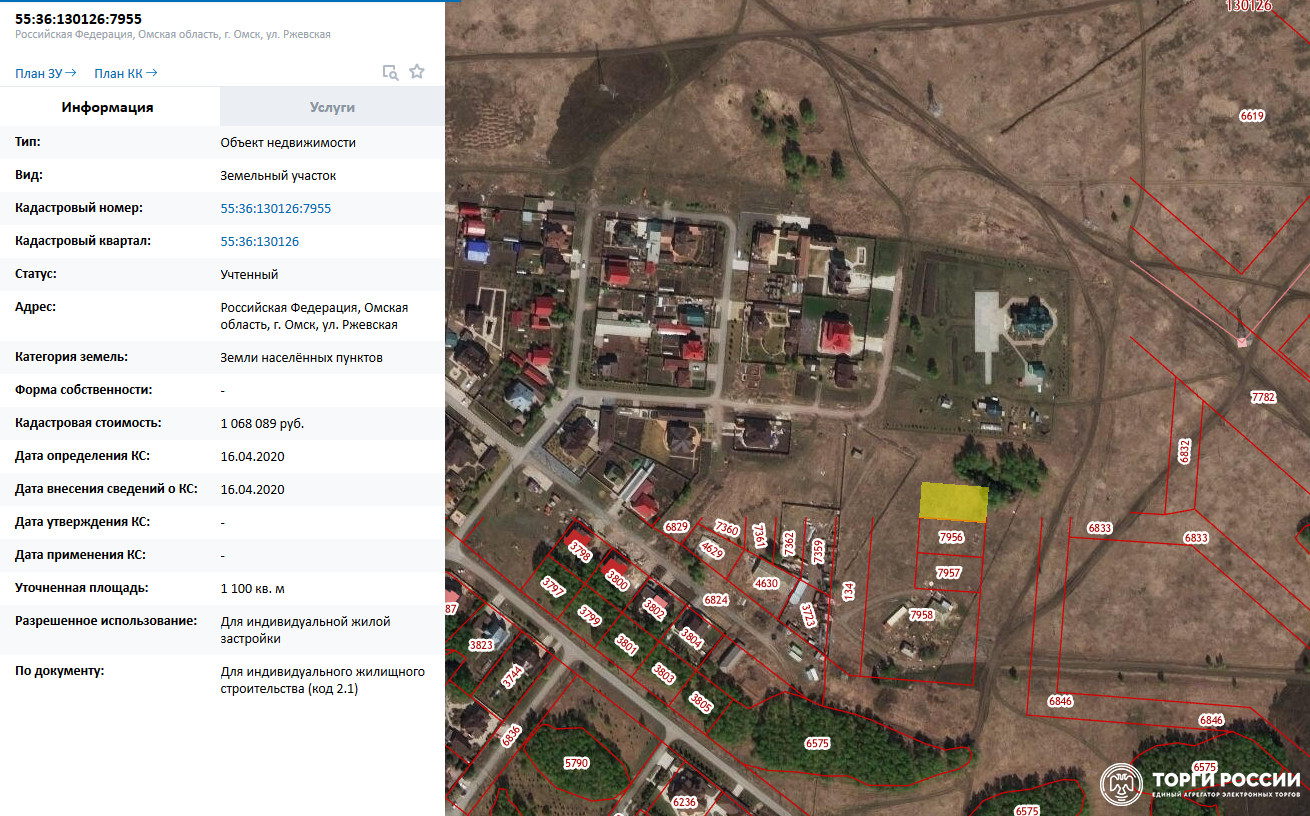Click the yellow highlighted parcel on map
Image resolution: width=1310 pixels, height=816 pixels.
click(x=954, y=502)
